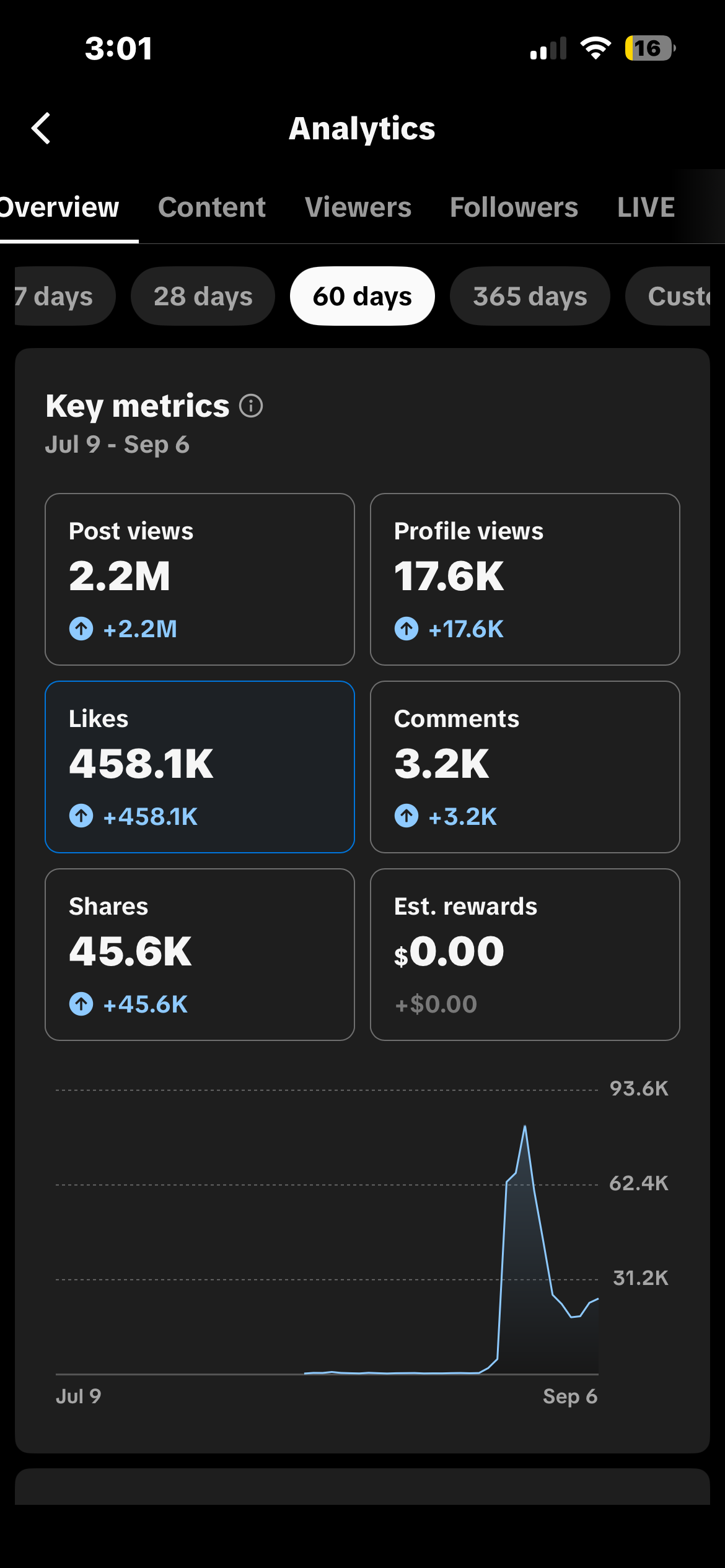
Task: Select the 7 days range
Action: 64,296
